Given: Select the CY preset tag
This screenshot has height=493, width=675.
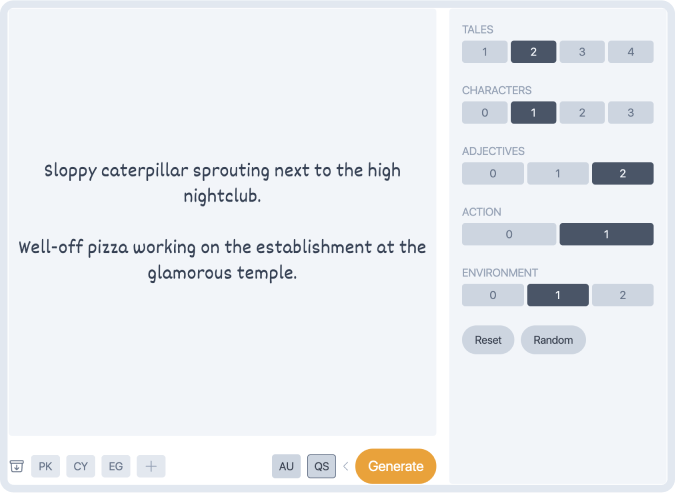Looking at the screenshot, I should [x=81, y=466].
